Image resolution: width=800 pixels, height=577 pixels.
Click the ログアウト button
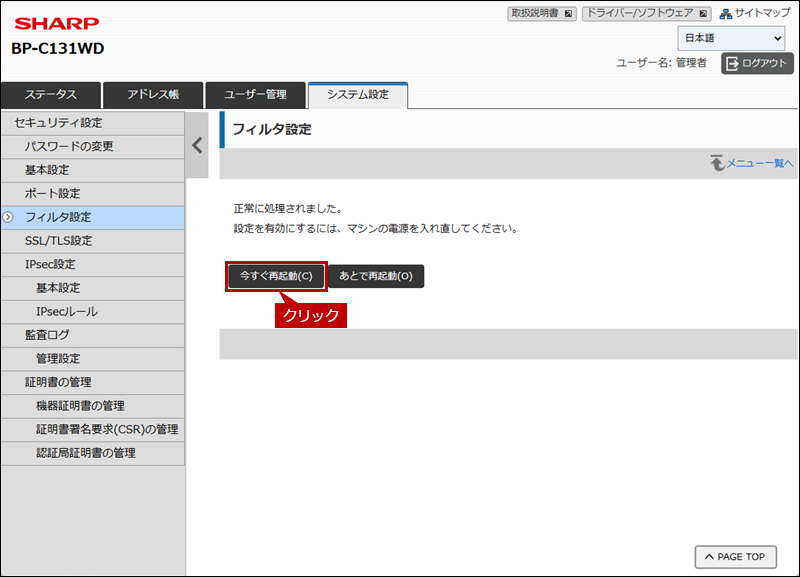(757, 63)
